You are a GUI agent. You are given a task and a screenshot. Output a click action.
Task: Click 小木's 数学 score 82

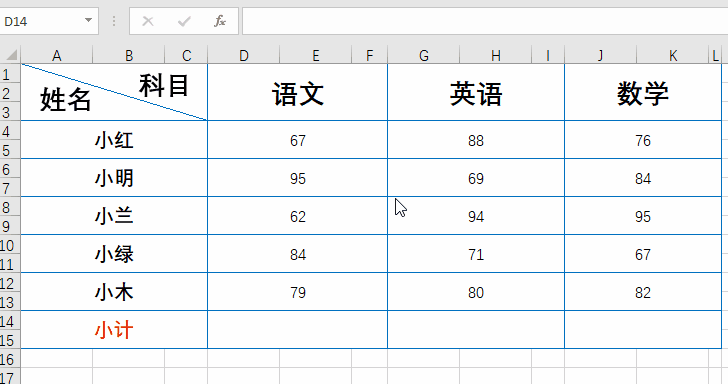[643, 292]
